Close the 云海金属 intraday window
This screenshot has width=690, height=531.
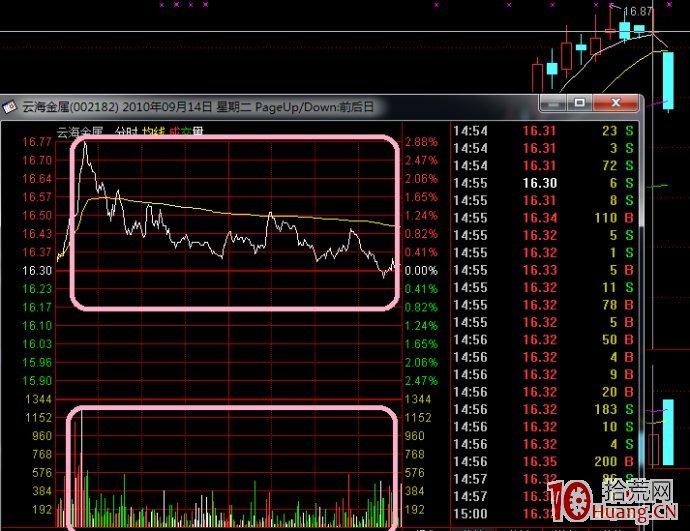tap(615, 103)
